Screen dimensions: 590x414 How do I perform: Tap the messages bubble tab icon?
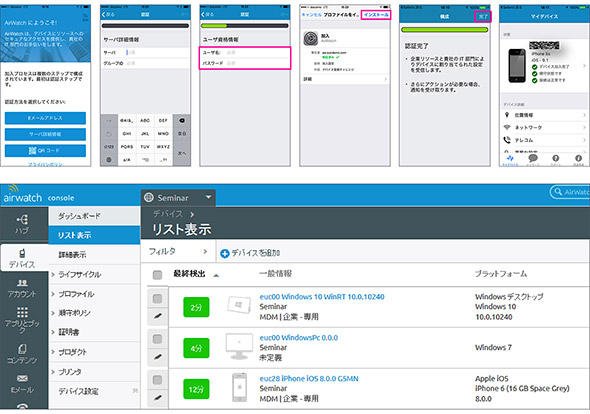tap(533, 158)
